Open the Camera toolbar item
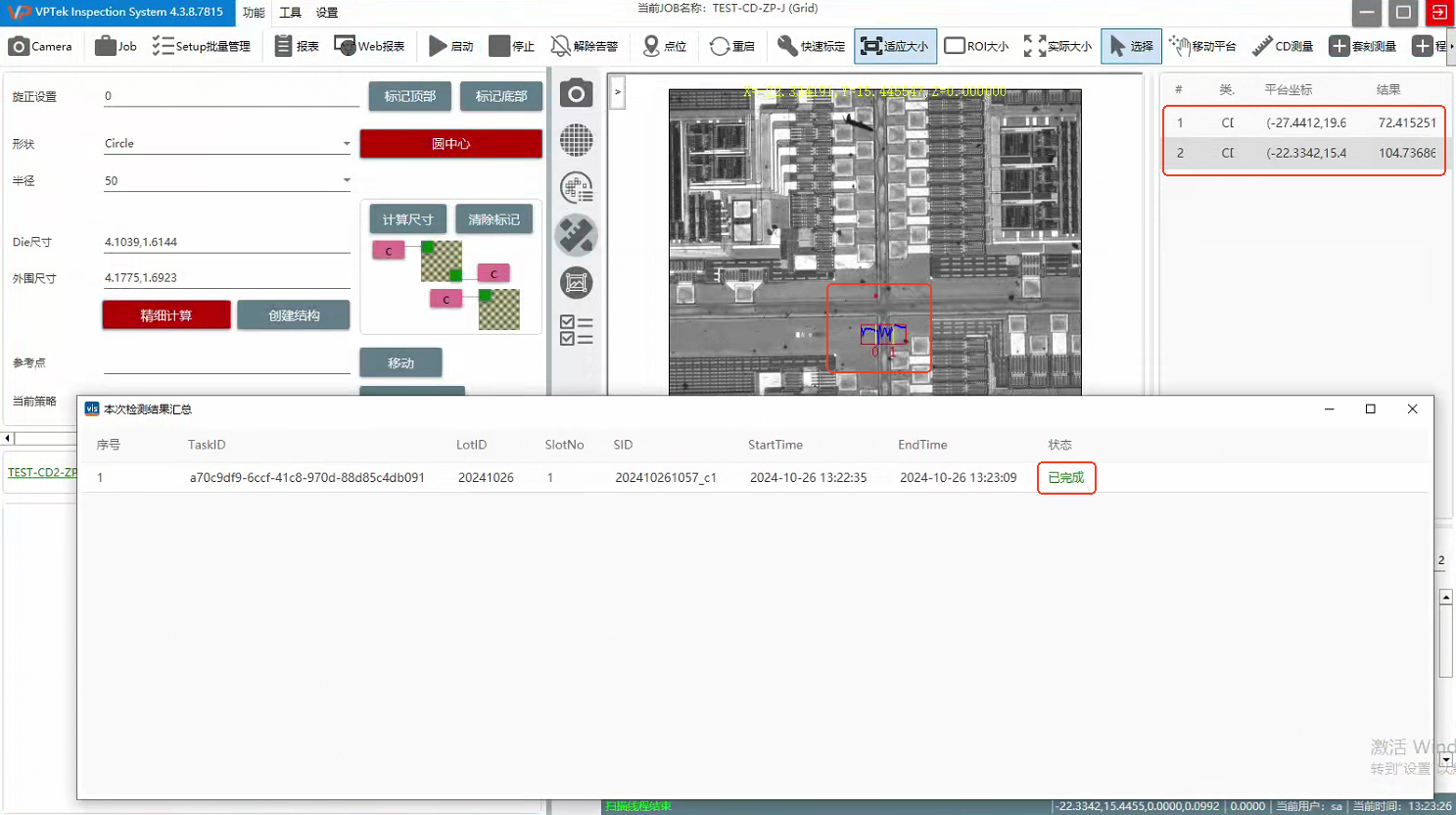The height and width of the screenshot is (815, 1456). pos(40,46)
